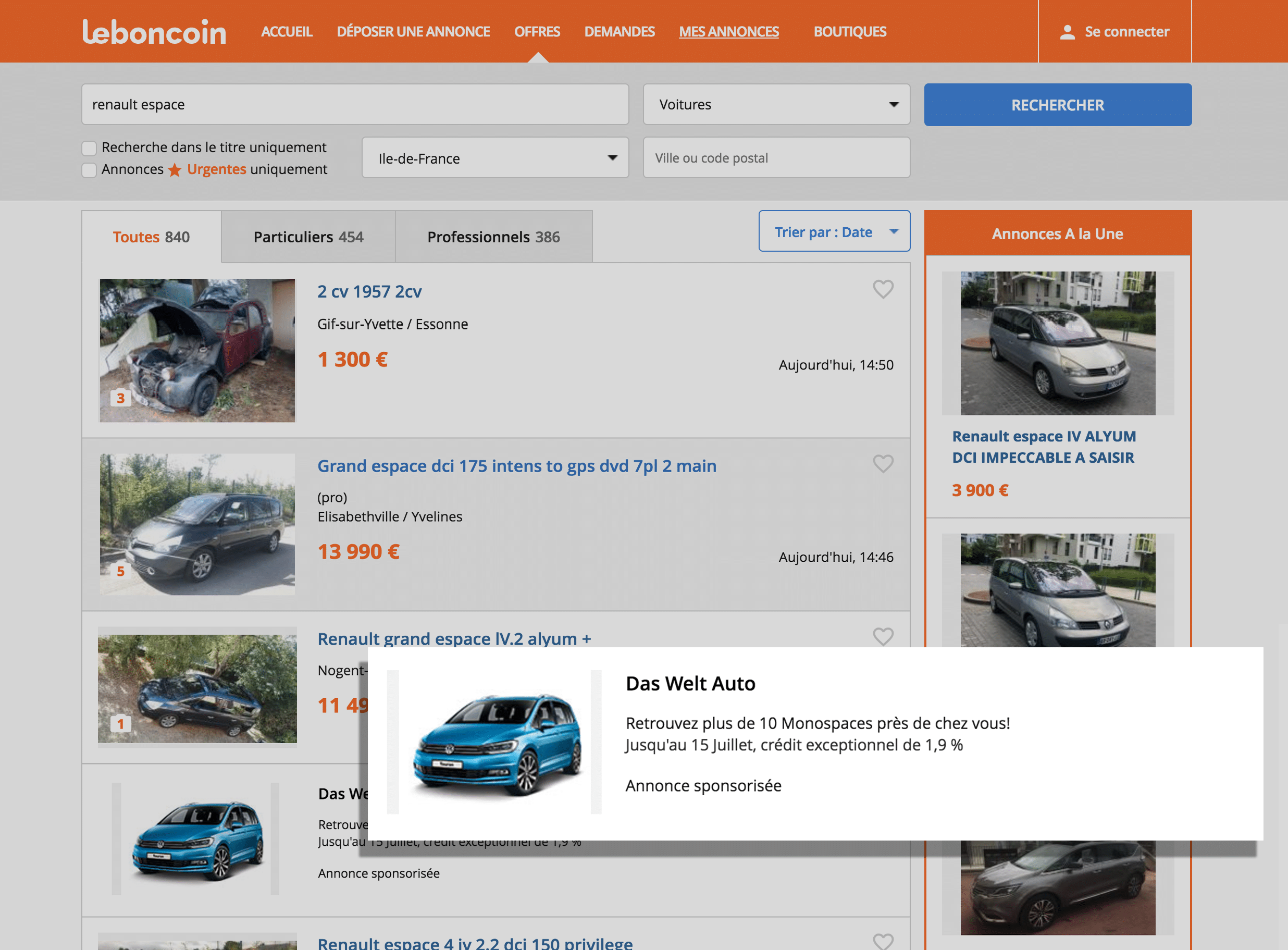Enable search in title only checkbox
Image resolution: width=1288 pixels, height=950 pixels.
(89, 149)
